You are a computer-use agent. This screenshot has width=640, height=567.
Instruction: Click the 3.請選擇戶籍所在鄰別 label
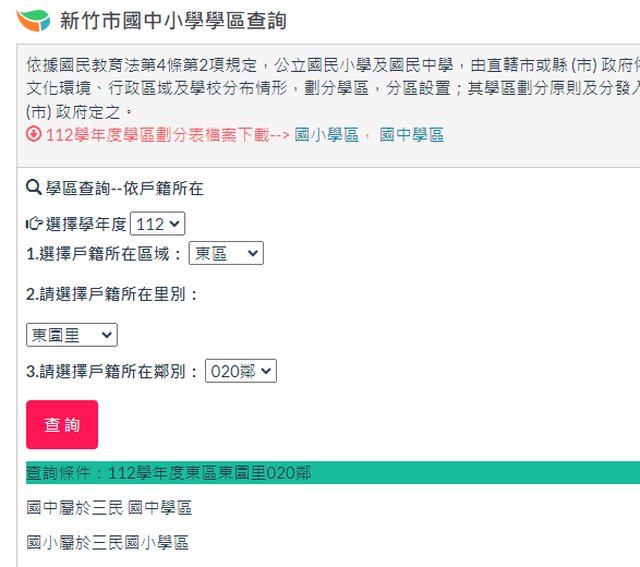(x=112, y=371)
